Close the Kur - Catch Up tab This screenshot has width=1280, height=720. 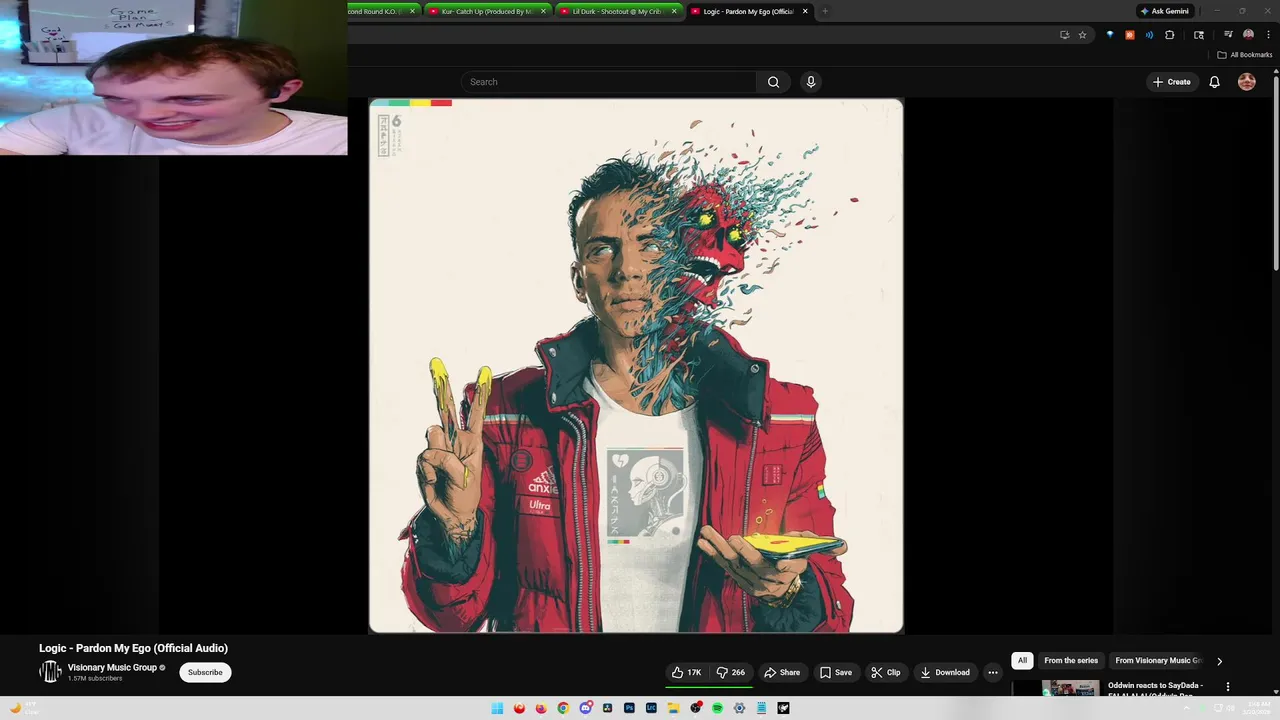coord(543,11)
